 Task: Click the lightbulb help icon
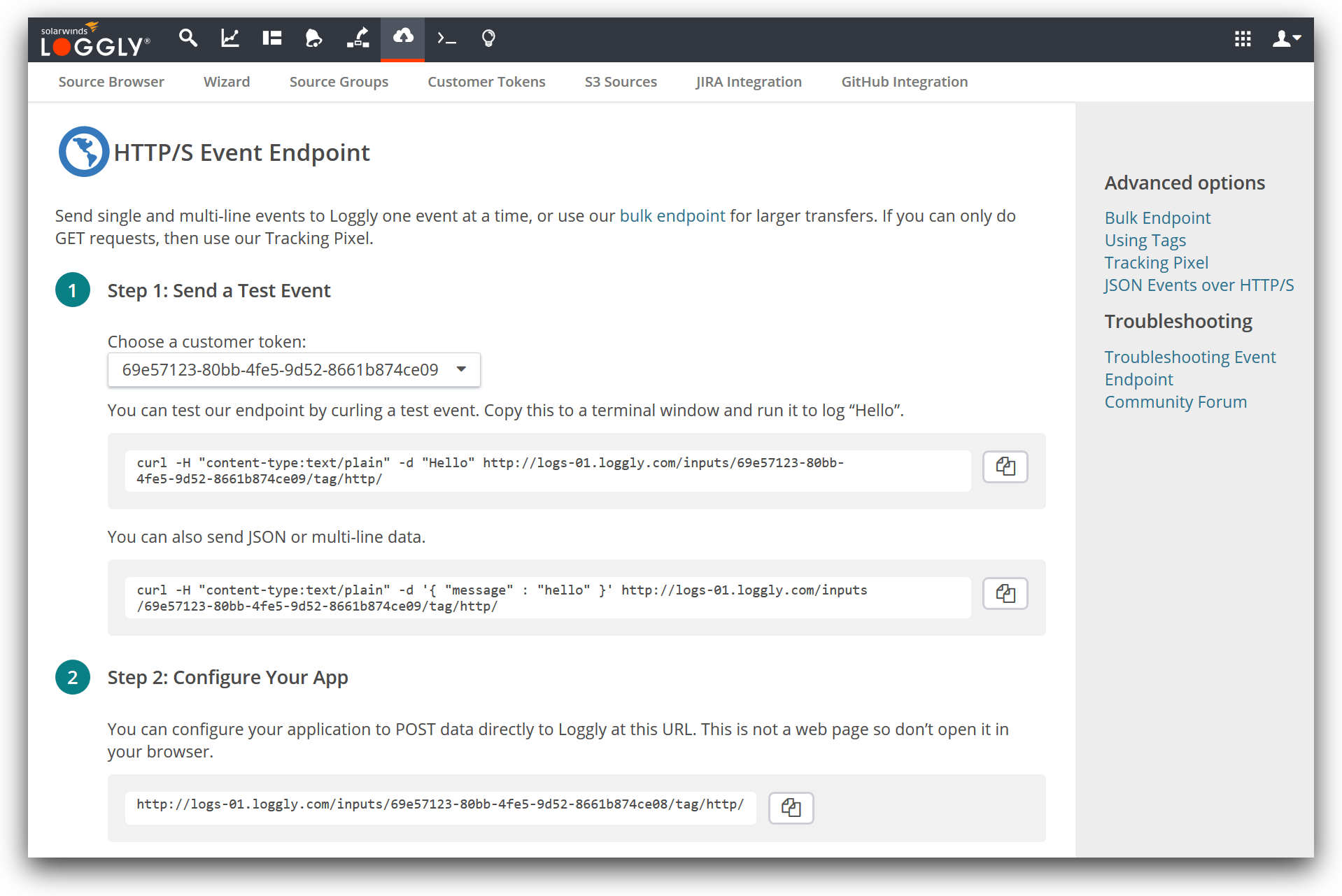[488, 38]
